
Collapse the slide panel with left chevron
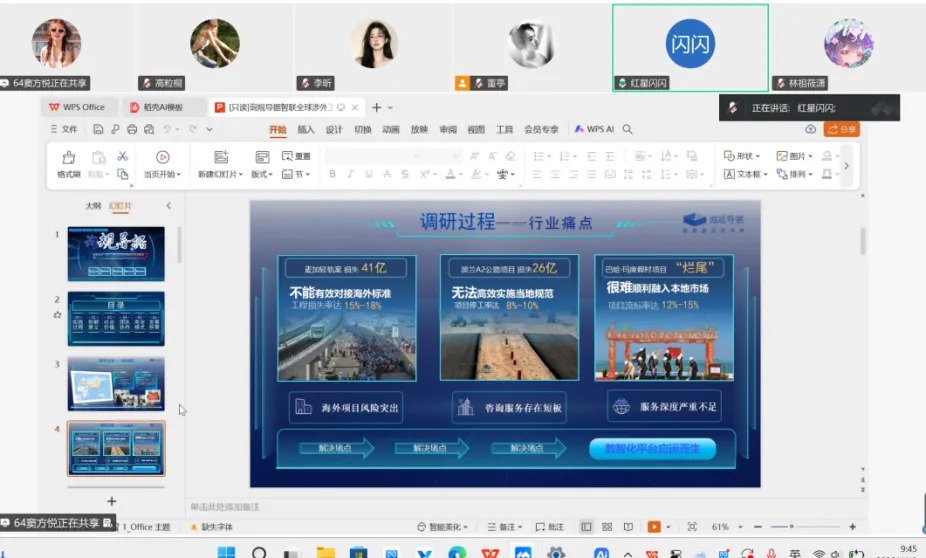point(168,205)
